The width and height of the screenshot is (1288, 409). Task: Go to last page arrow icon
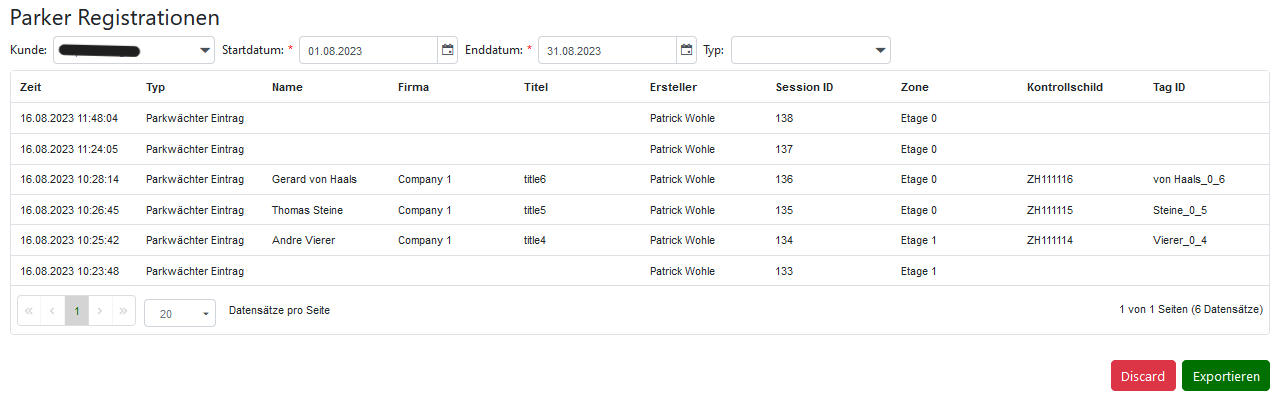pyautogui.click(x=124, y=311)
